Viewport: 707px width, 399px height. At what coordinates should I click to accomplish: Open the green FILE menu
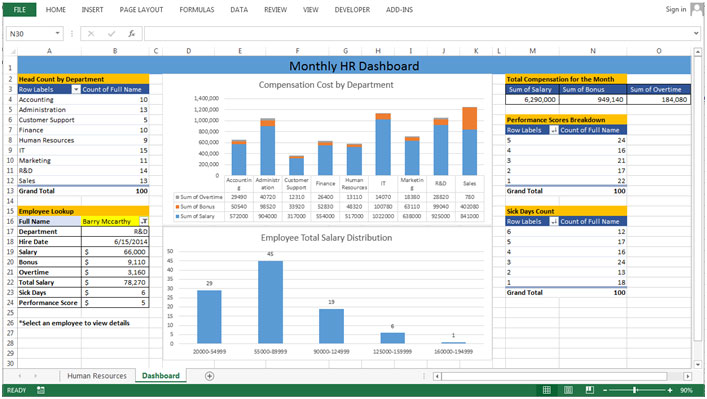click(19, 9)
